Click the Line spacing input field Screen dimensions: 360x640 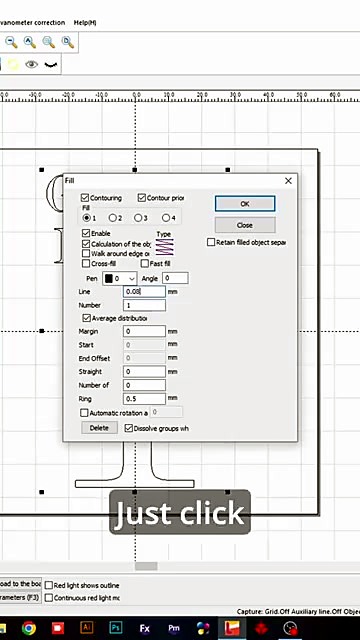[x=144, y=291]
